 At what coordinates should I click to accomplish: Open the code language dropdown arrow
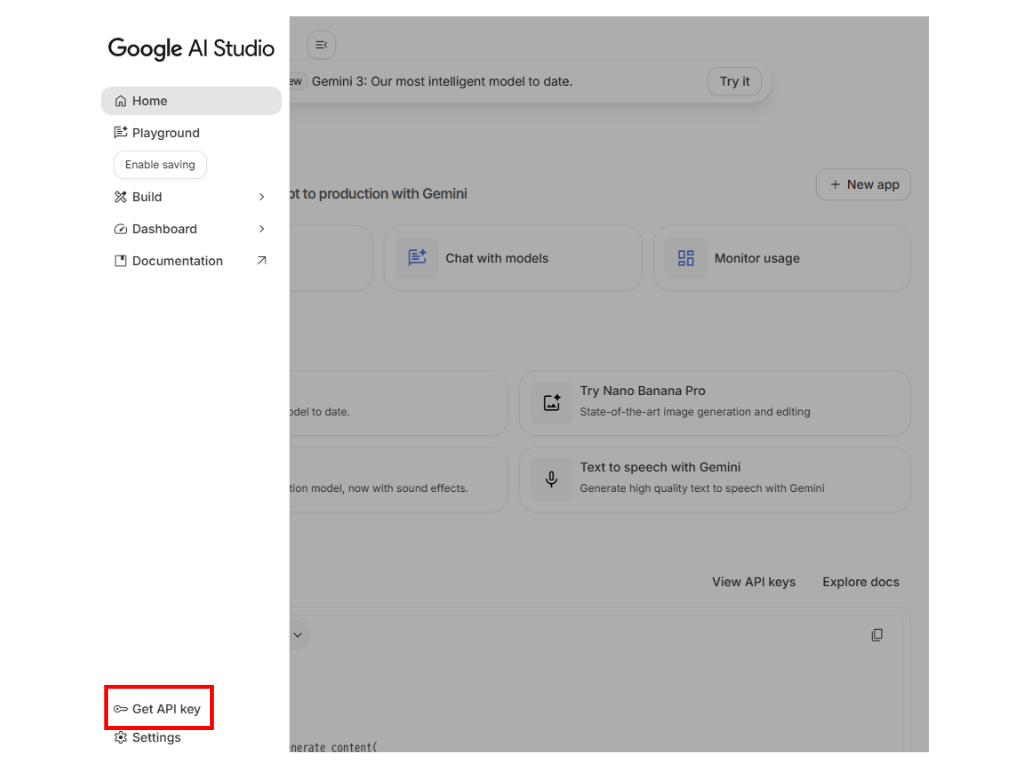pos(297,635)
